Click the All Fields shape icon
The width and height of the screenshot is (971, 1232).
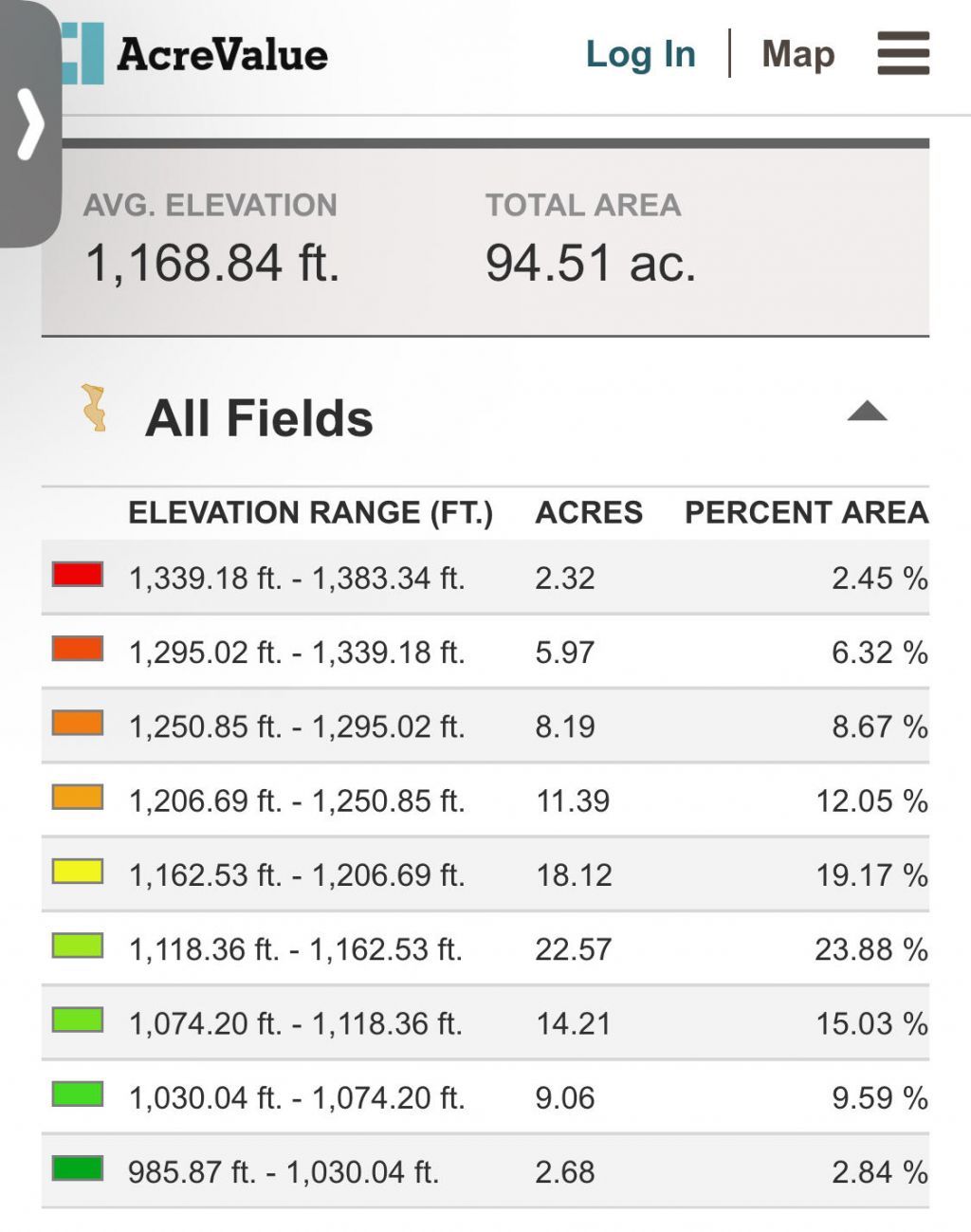(x=94, y=409)
